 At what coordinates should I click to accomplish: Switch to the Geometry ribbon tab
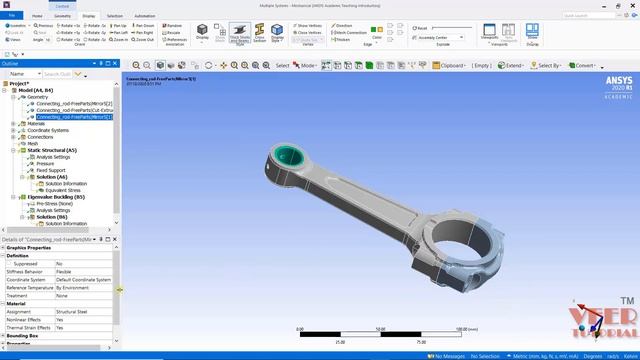coord(62,16)
